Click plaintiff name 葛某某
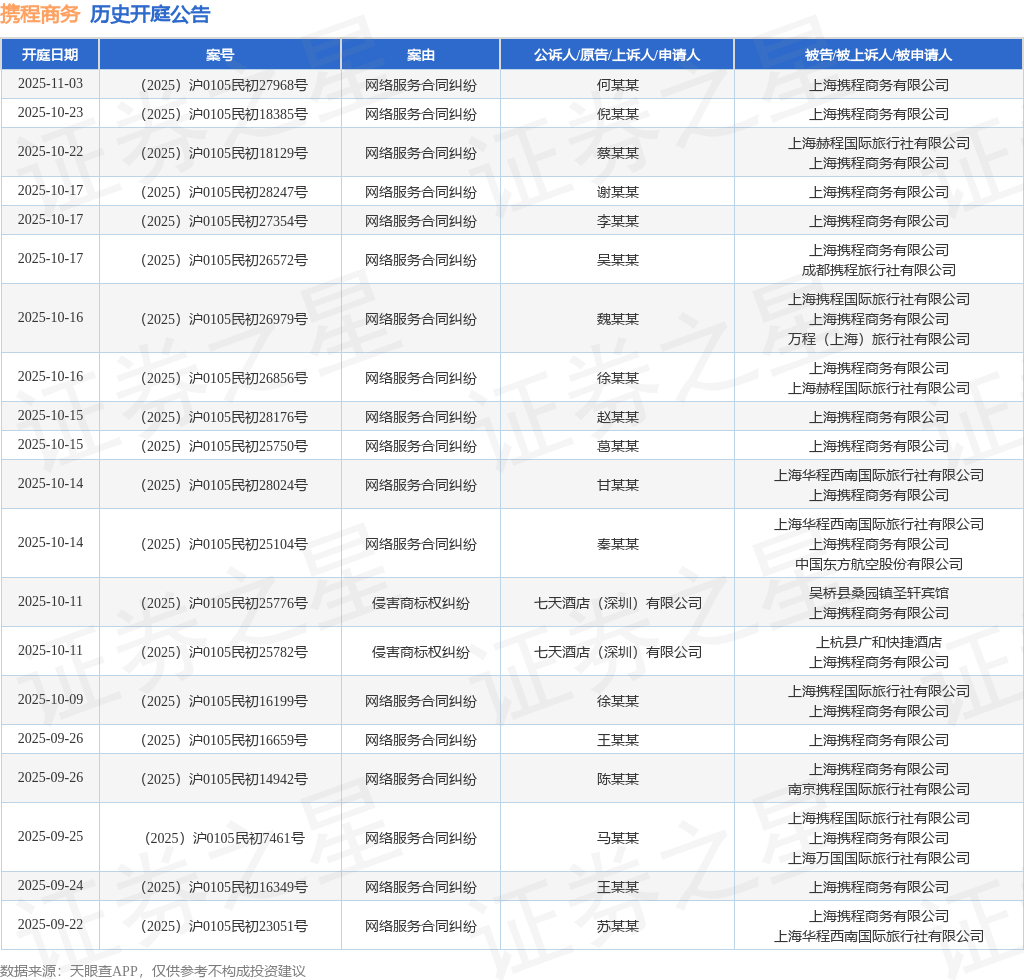The height and width of the screenshot is (980, 1024). pos(617,447)
